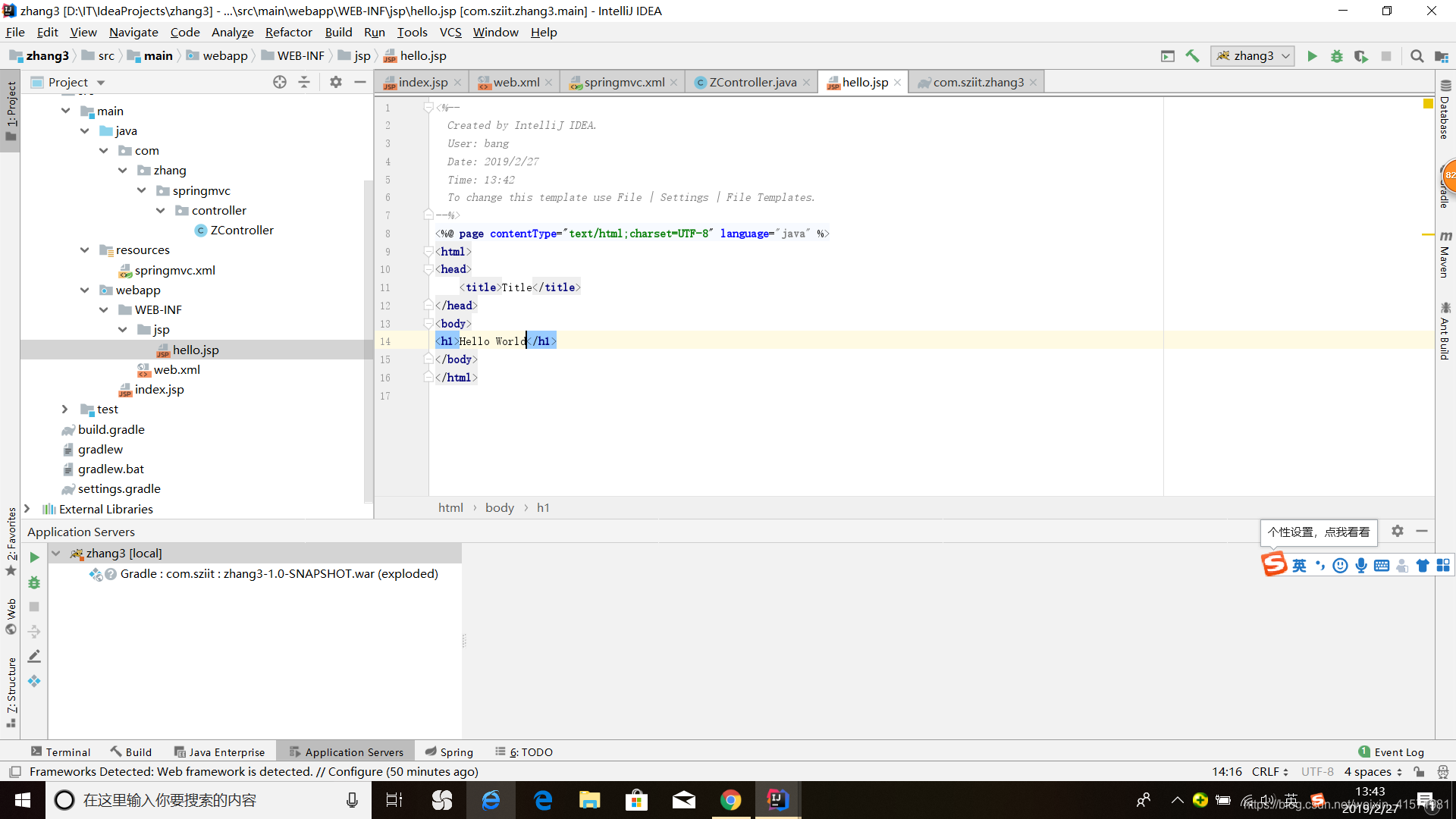This screenshot has width=1456, height=819.
Task: Click Windows taskbar search box
Action: pyautogui.click(x=209, y=800)
